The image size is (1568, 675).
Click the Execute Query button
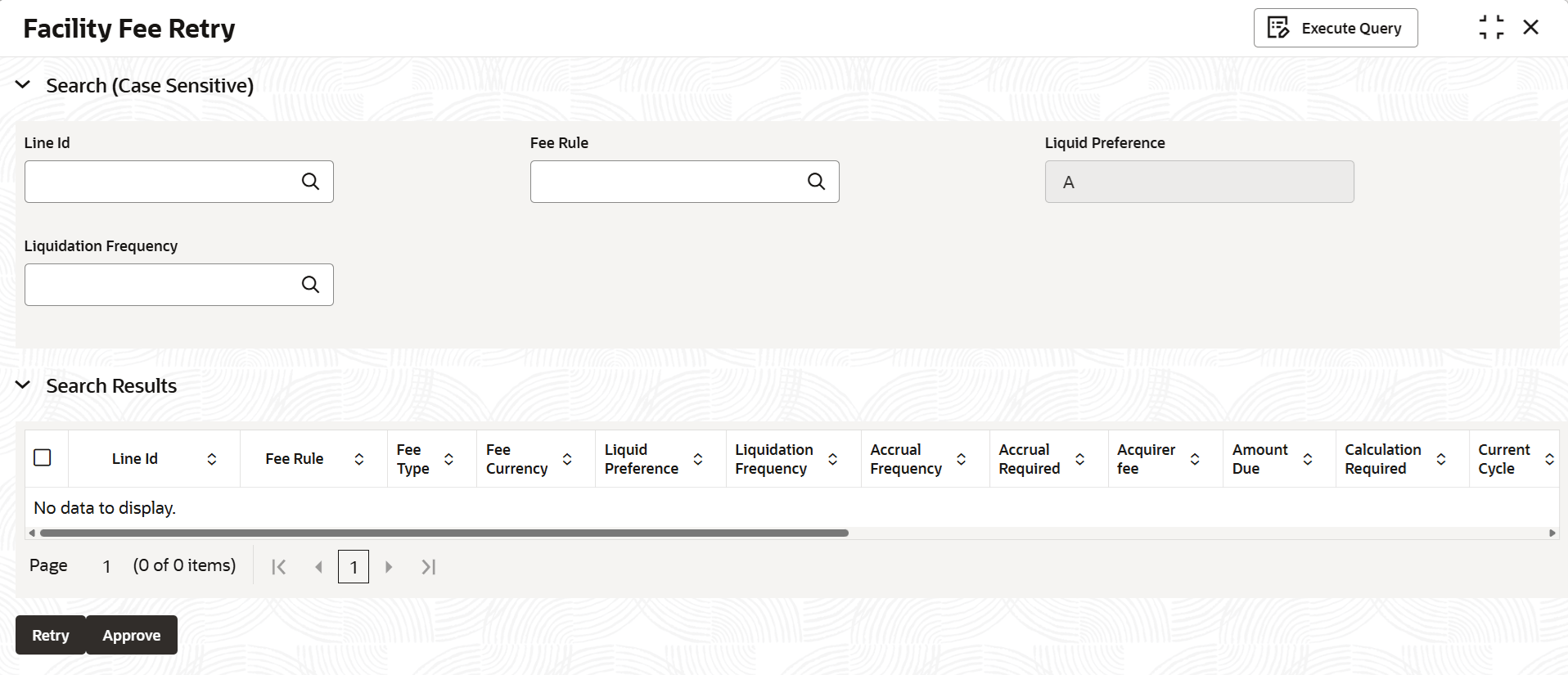[x=1336, y=28]
